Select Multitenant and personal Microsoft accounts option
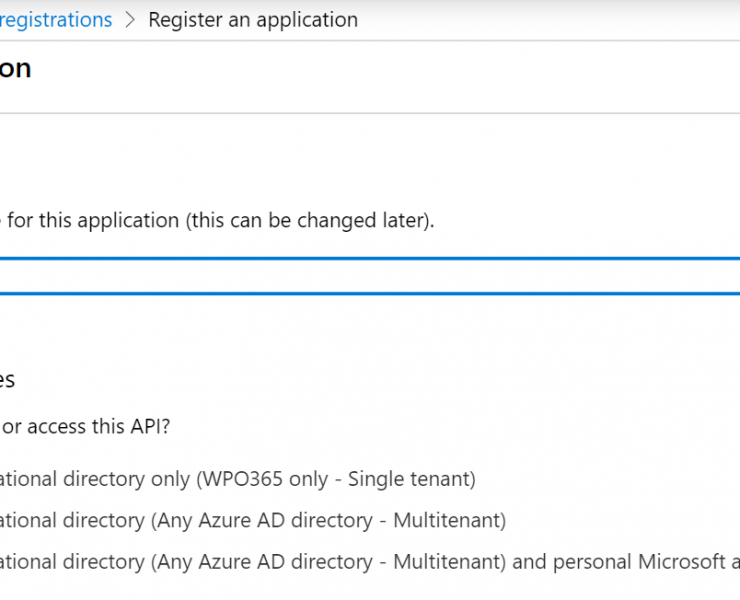Screen dimensions: 740x600 pyautogui.click(x=370, y=562)
